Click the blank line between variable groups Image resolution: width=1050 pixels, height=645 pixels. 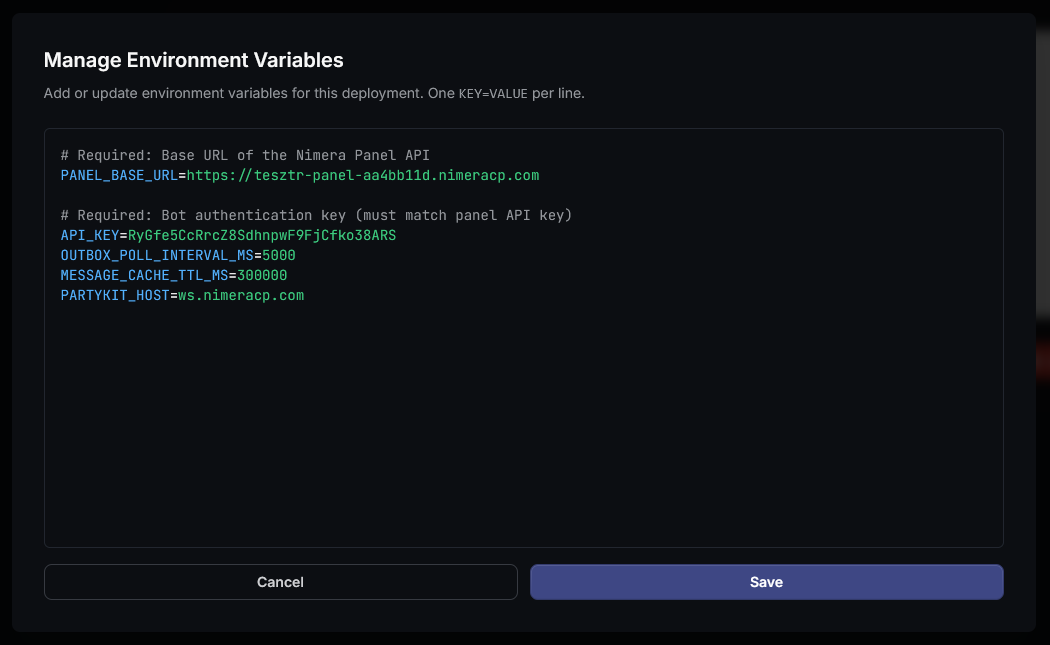[300, 195]
